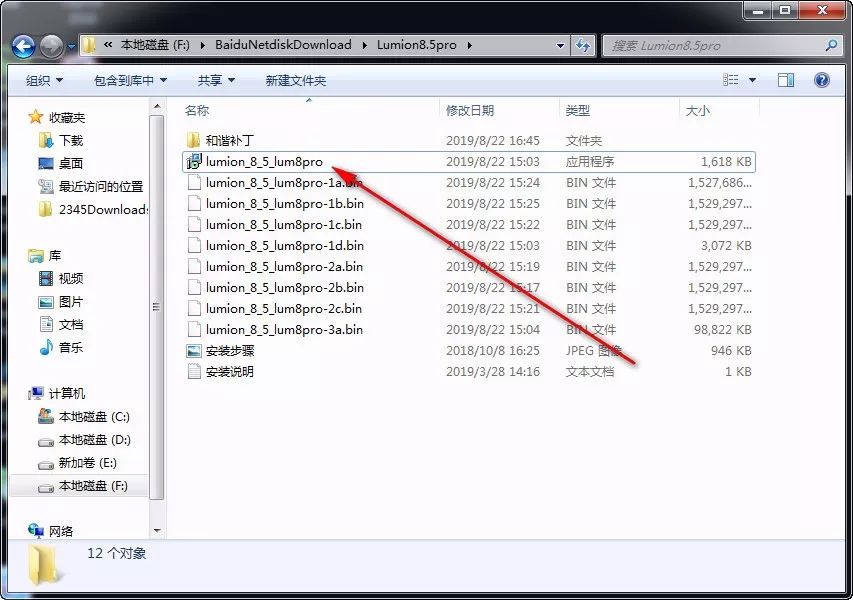Sort by the 修改日期 column header
853x600 pixels.
click(470, 110)
